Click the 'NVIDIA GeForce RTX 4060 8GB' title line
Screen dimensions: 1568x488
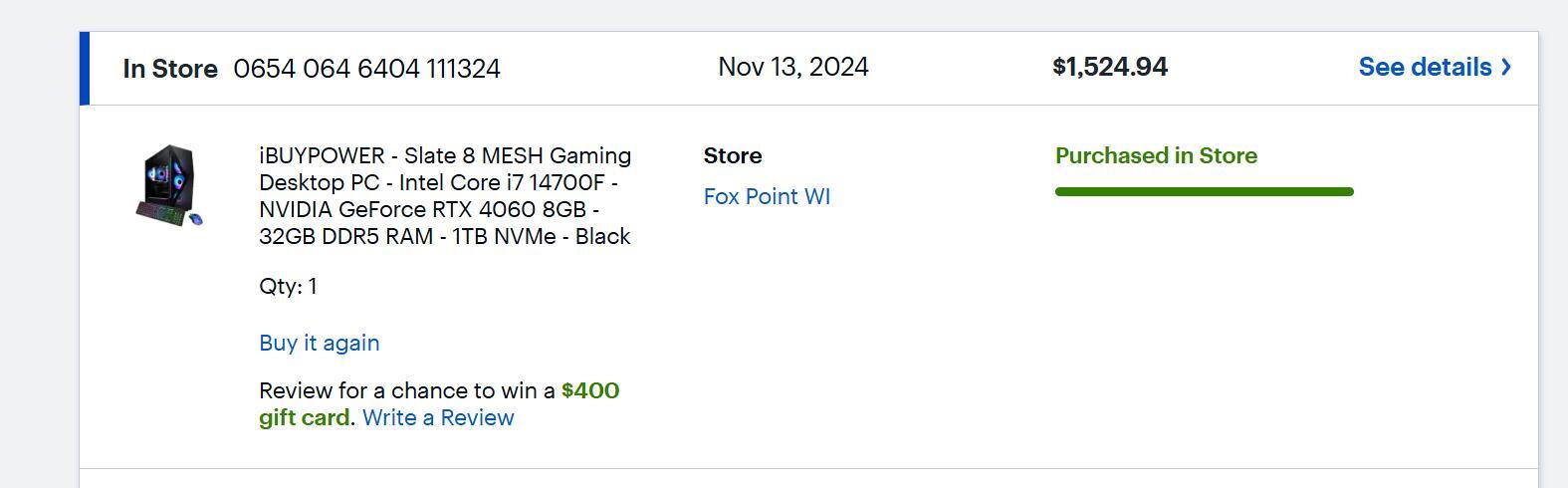(x=428, y=209)
